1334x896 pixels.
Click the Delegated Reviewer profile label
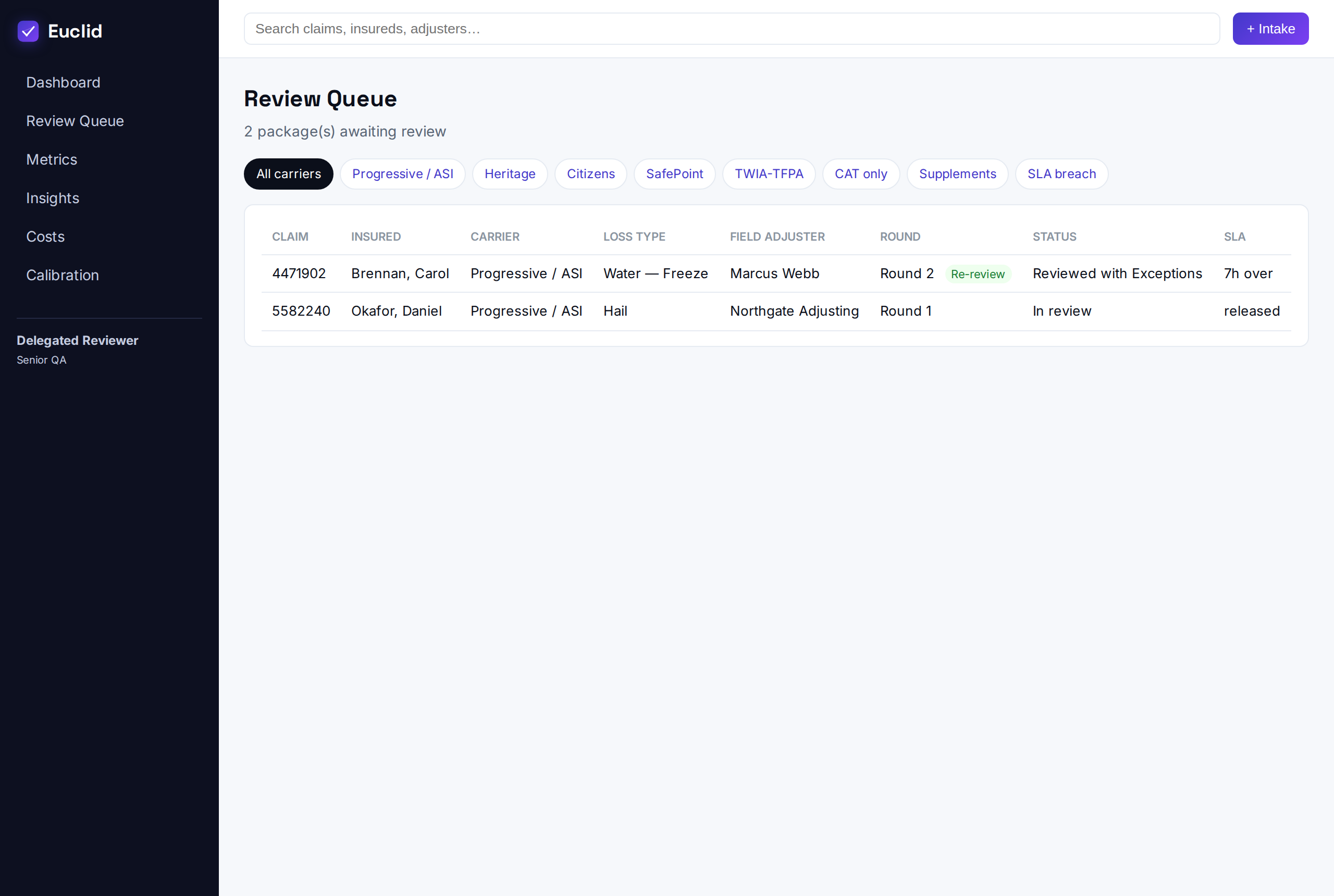click(x=77, y=341)
